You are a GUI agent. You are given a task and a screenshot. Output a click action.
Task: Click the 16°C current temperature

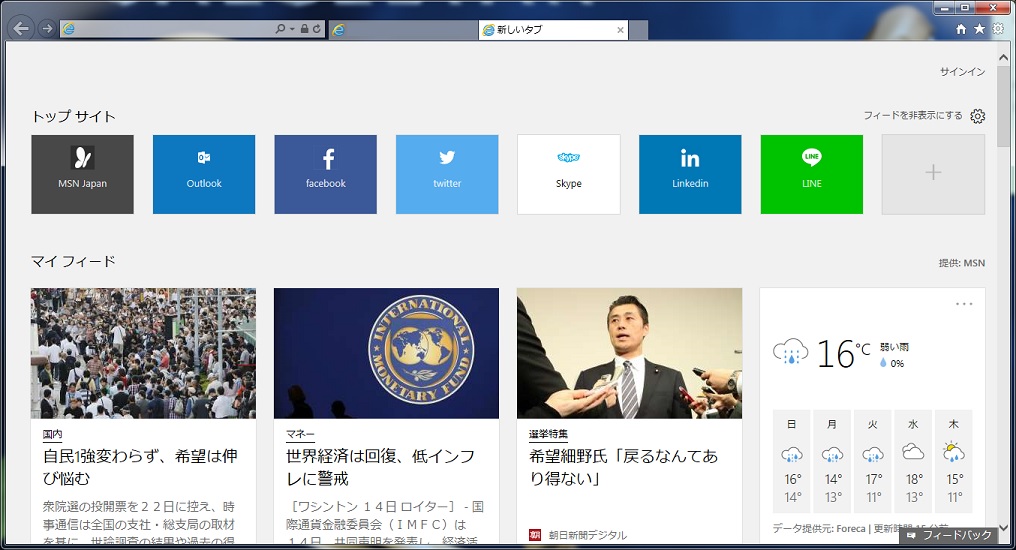(x=842, y=354)
